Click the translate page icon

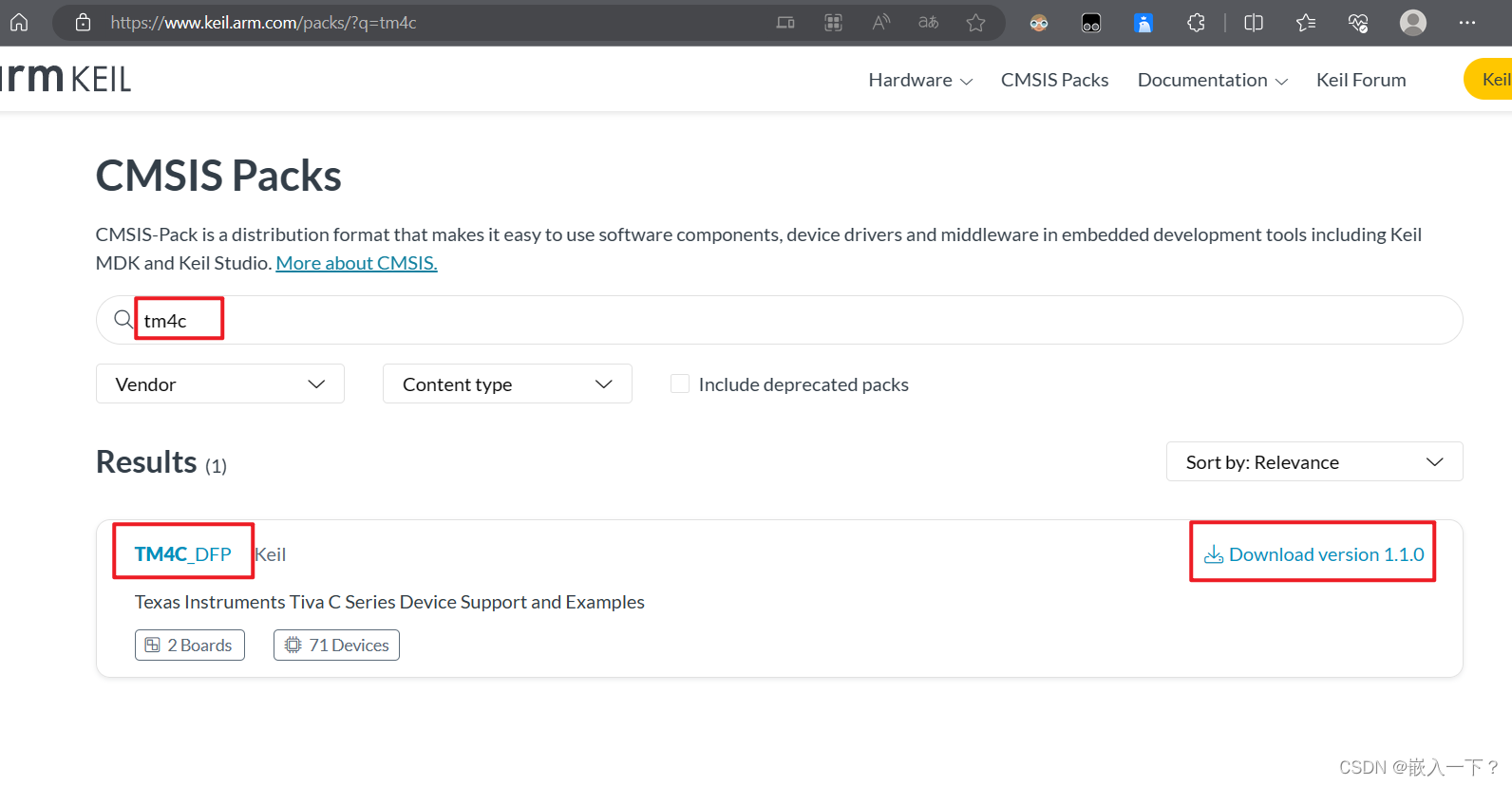point(928,22)
